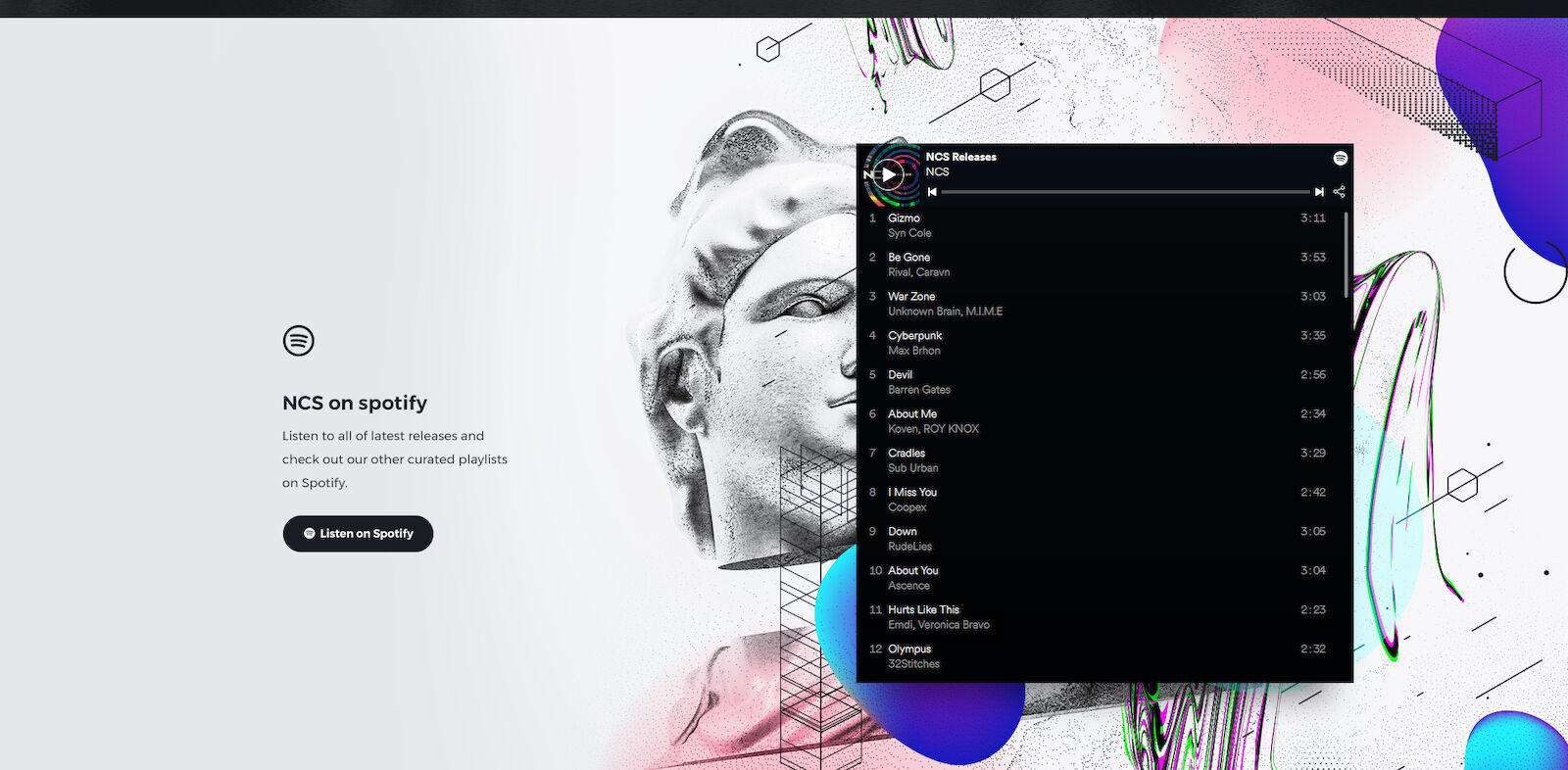Click the tracklist scrollbar

point(1346,255)
